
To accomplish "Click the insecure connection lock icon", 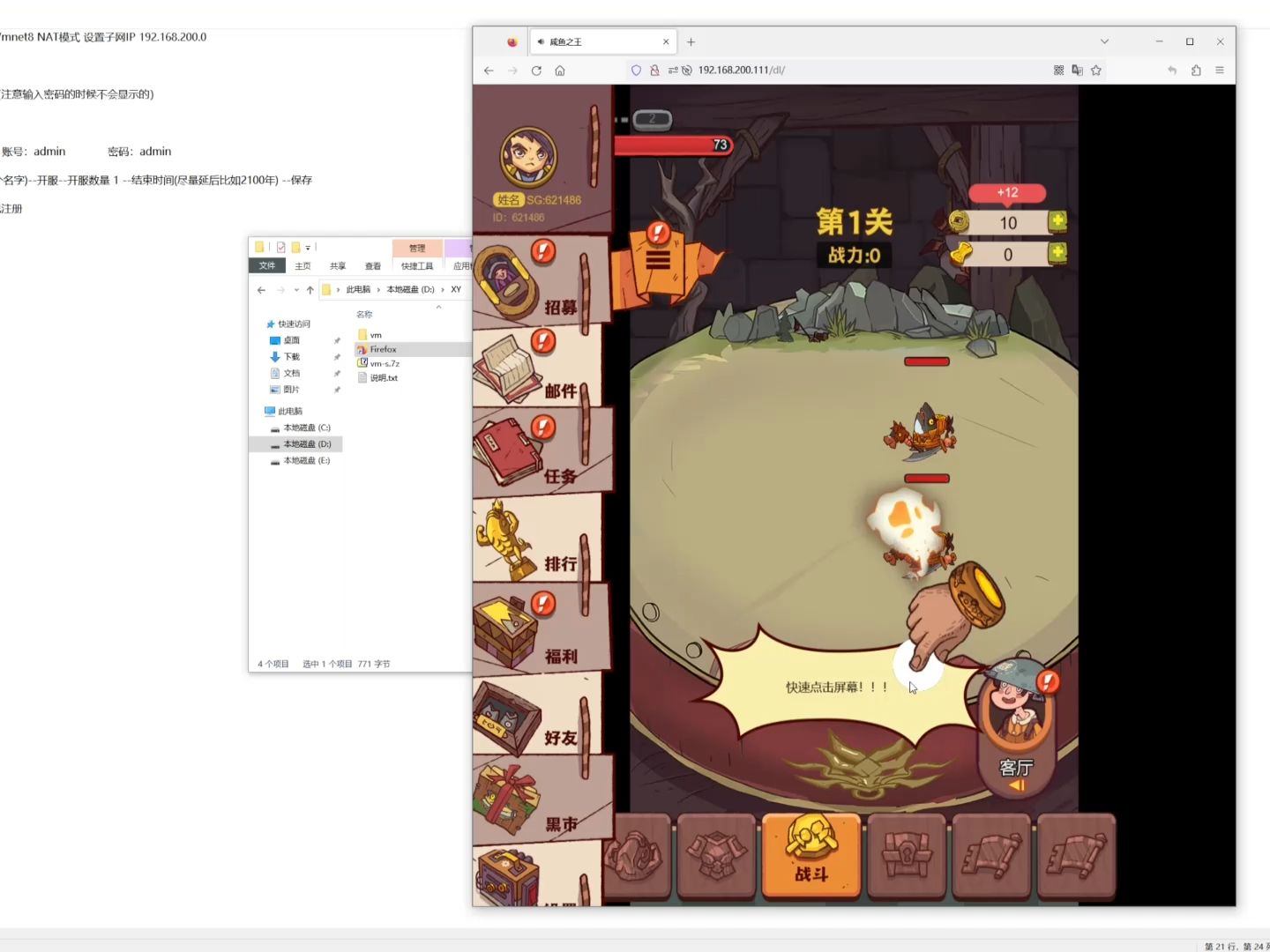I will [x=654, y=71].
